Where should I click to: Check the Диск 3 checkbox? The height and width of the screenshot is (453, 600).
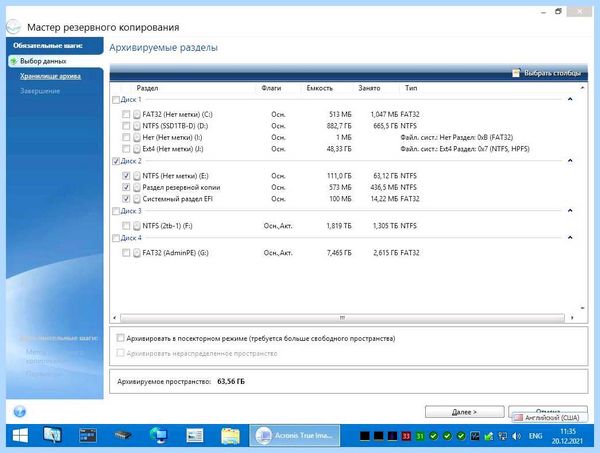[x=116, y=211]
